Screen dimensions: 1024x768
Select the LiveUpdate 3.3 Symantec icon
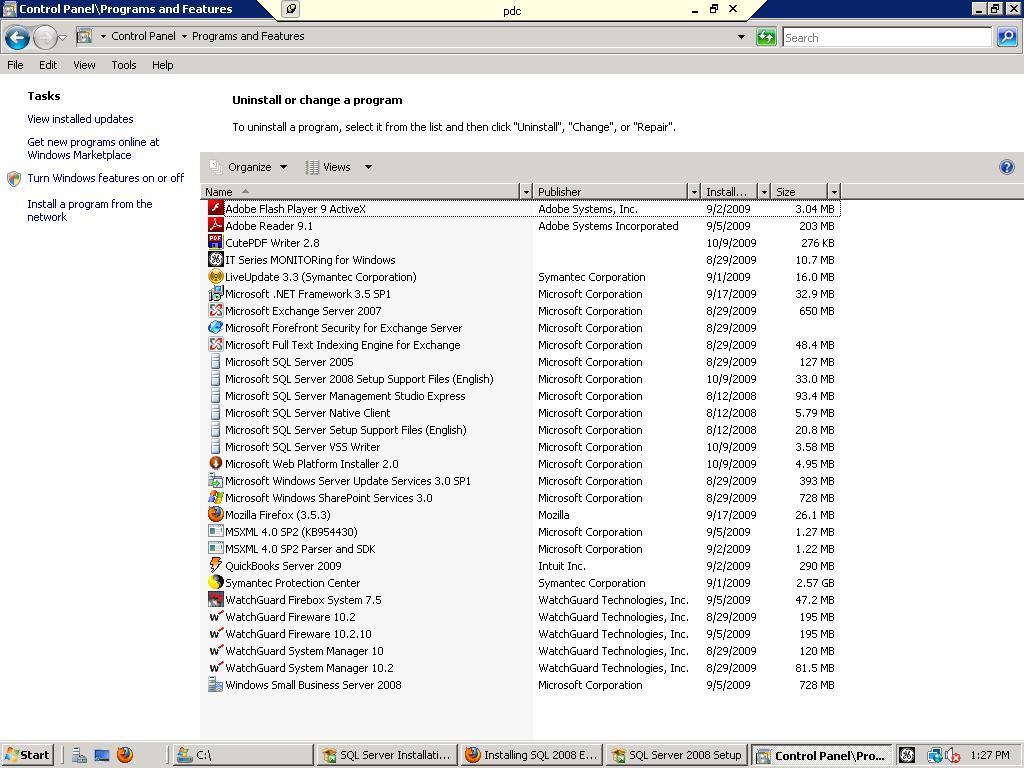216,276
